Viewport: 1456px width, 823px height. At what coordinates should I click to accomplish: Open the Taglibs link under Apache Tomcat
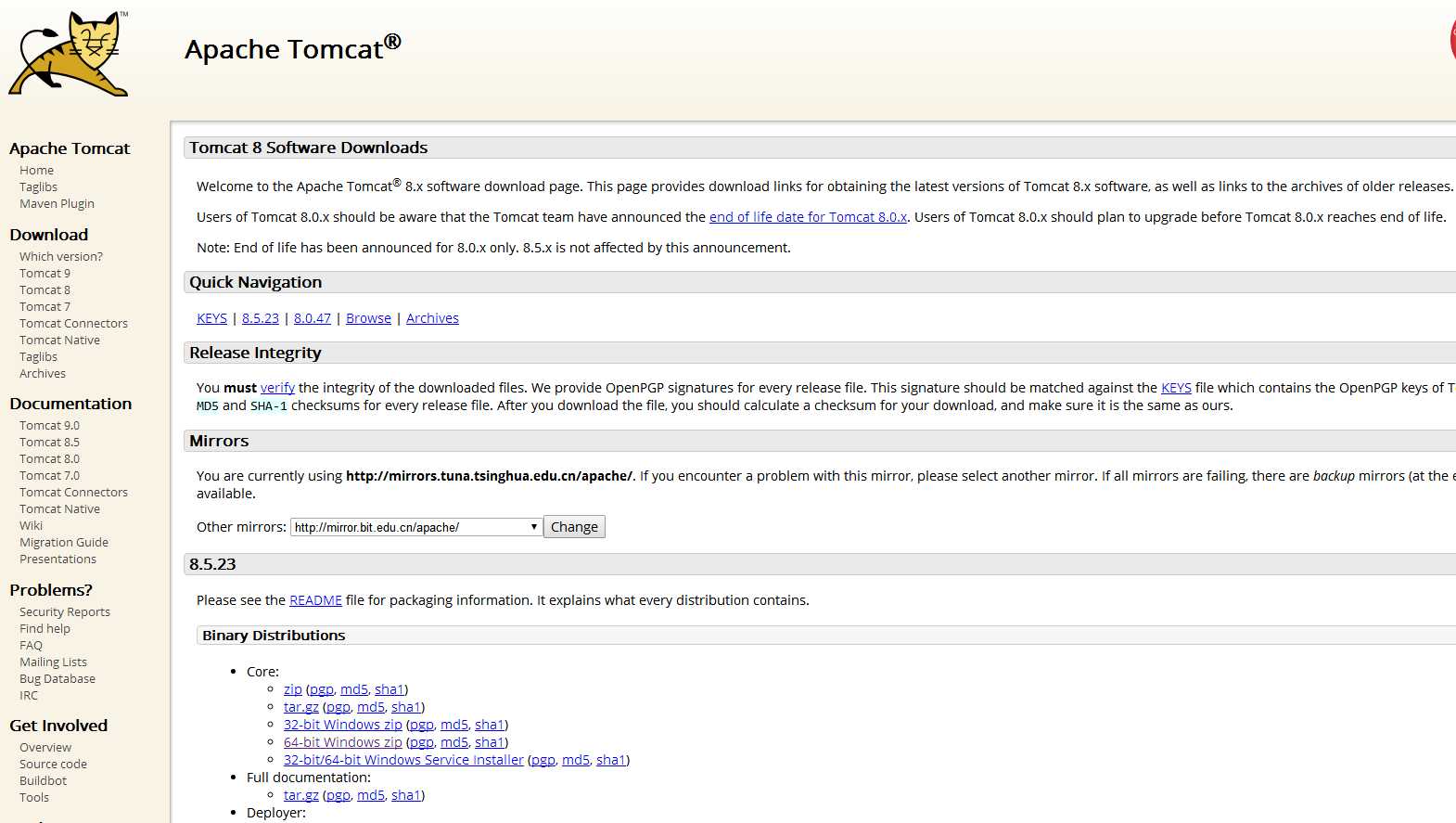tap(38, 187)
